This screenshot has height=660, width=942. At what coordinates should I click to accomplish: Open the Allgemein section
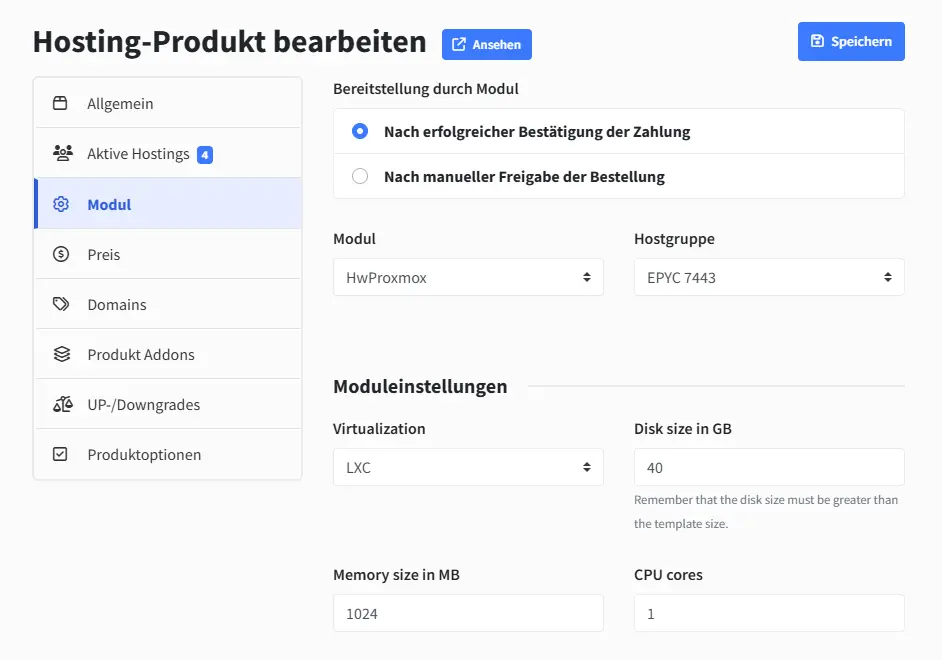pyautogui.click(x=168, y=103)
